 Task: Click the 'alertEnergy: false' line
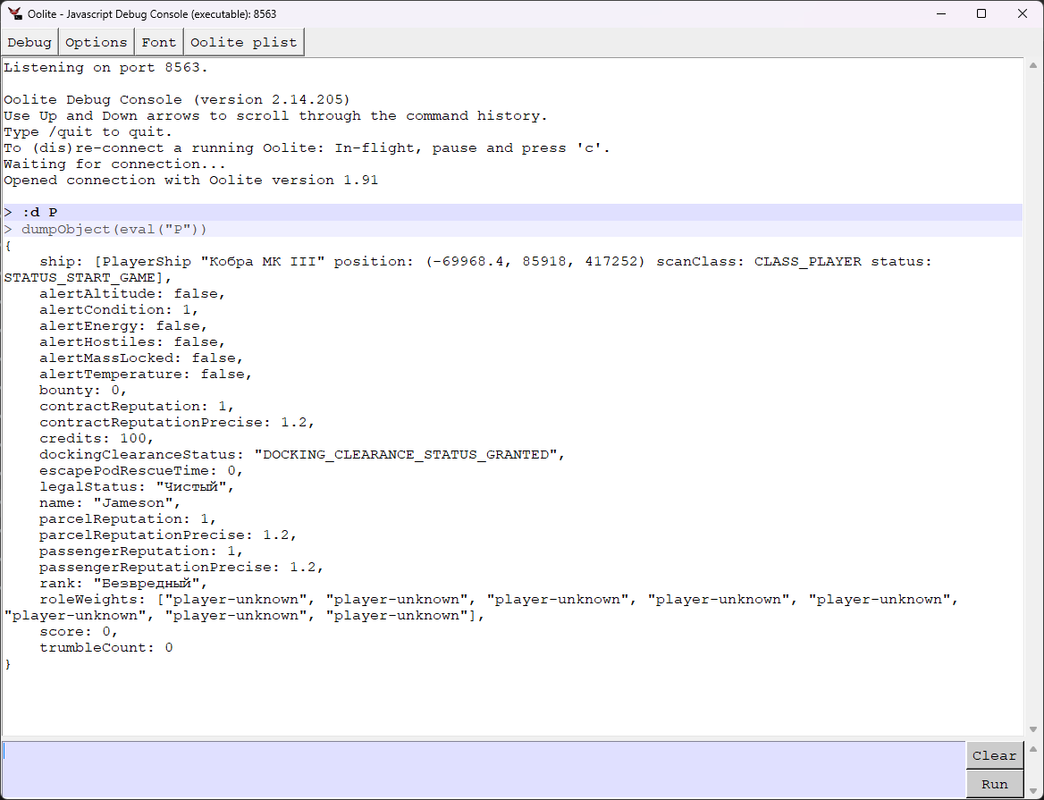(123, 325)
